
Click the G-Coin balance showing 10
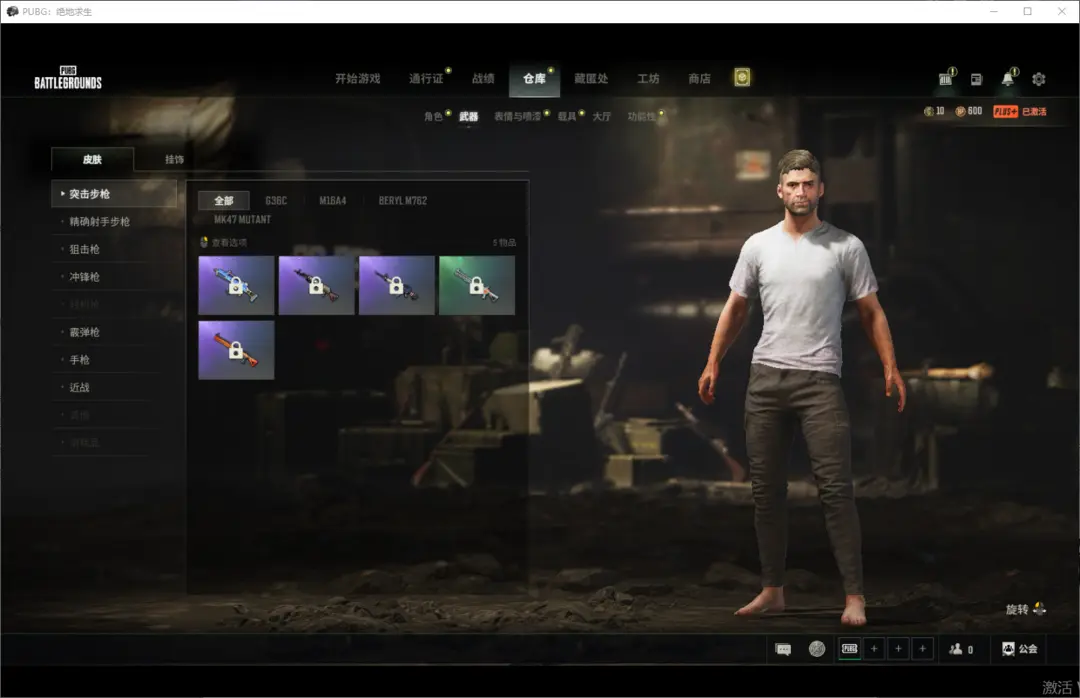point(934,111)
